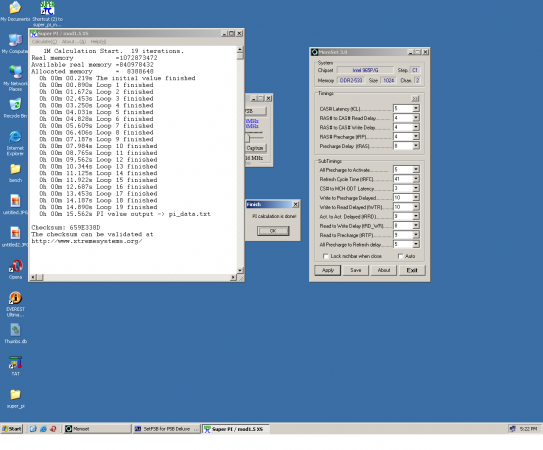Click OK in the Finish dialog
This screenshot has height=450, width=543.
(273, 231)
